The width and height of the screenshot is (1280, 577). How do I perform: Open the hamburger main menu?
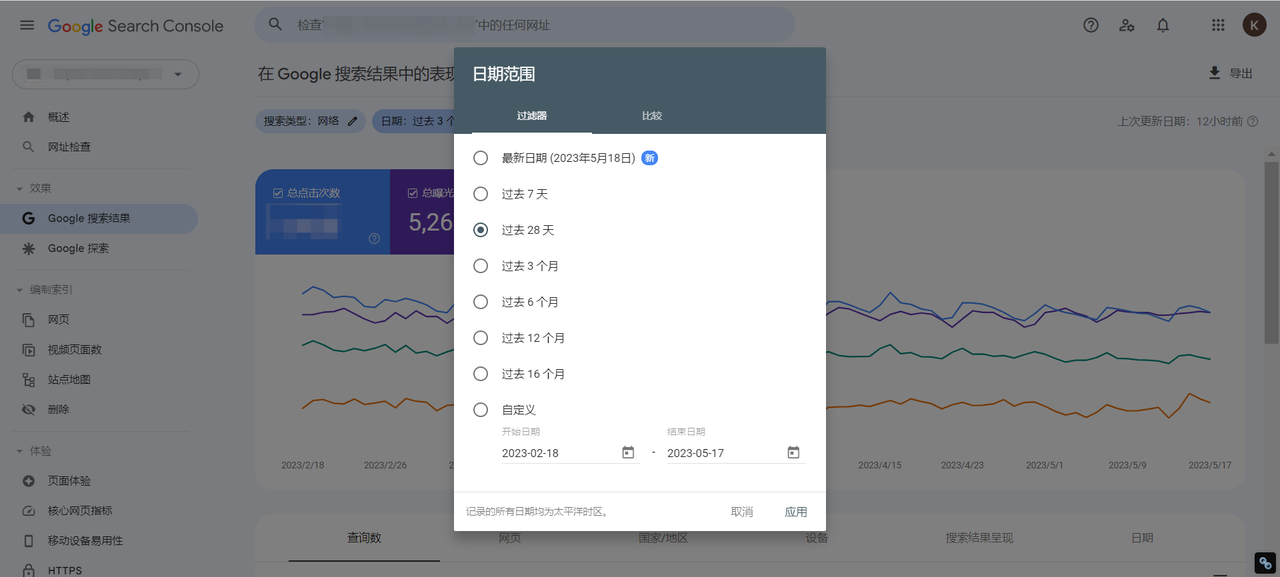[x=27, y=25]
